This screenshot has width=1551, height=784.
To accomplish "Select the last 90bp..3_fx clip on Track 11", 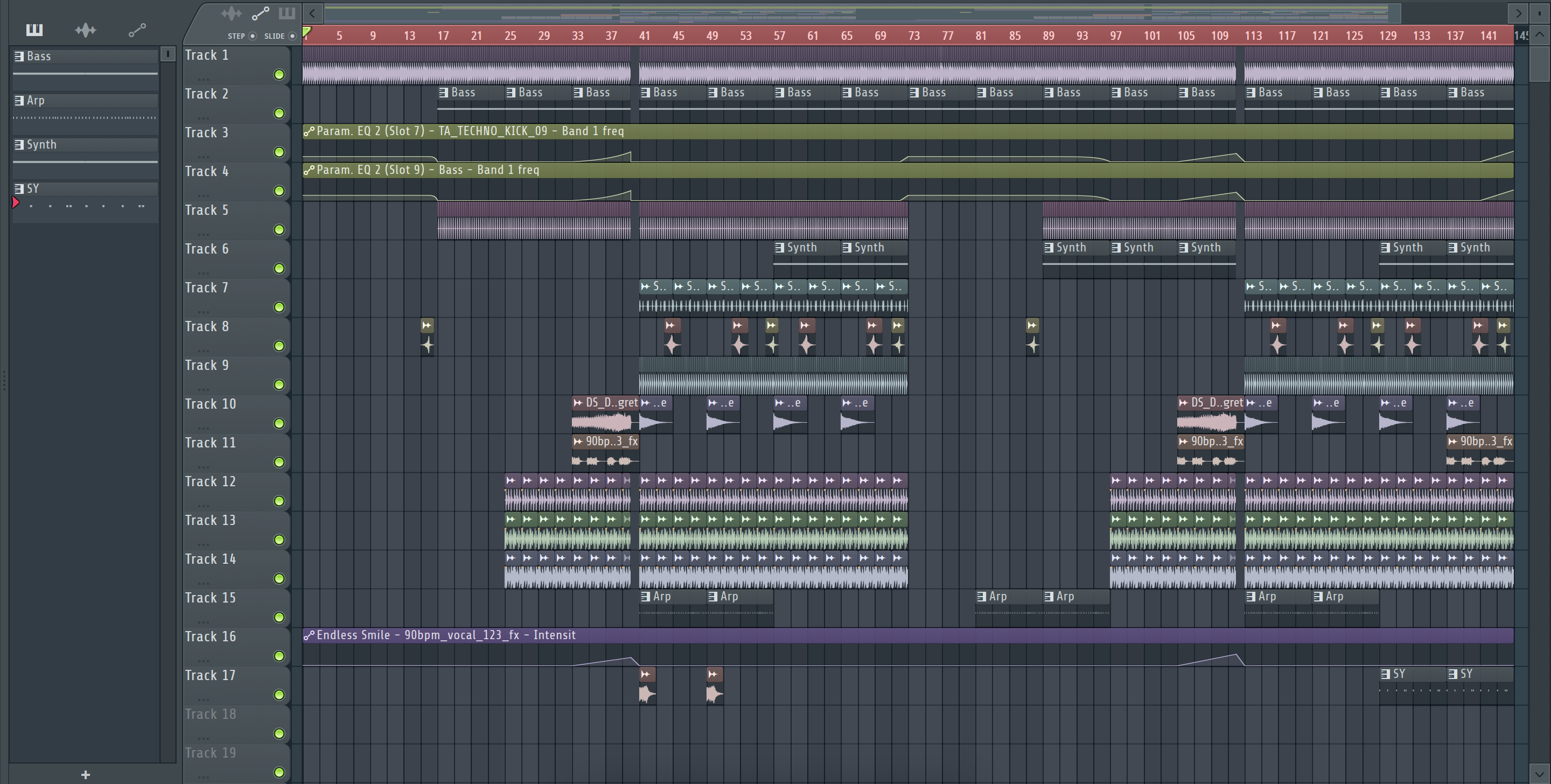I will (1480, 453).
